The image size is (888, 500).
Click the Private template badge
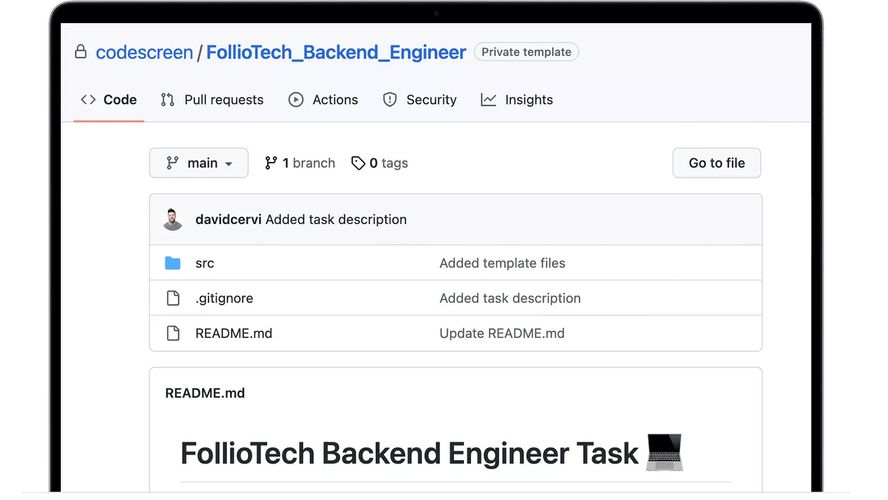[526, 52]
